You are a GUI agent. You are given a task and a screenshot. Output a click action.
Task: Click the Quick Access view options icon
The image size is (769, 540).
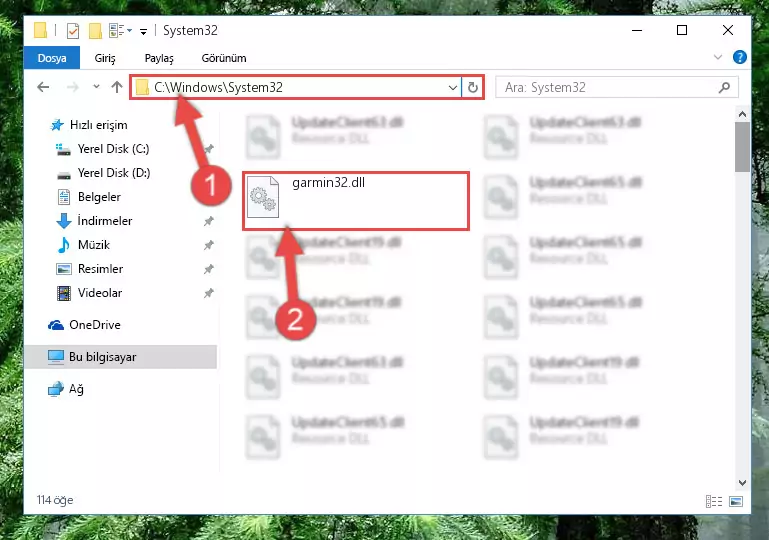117,30
